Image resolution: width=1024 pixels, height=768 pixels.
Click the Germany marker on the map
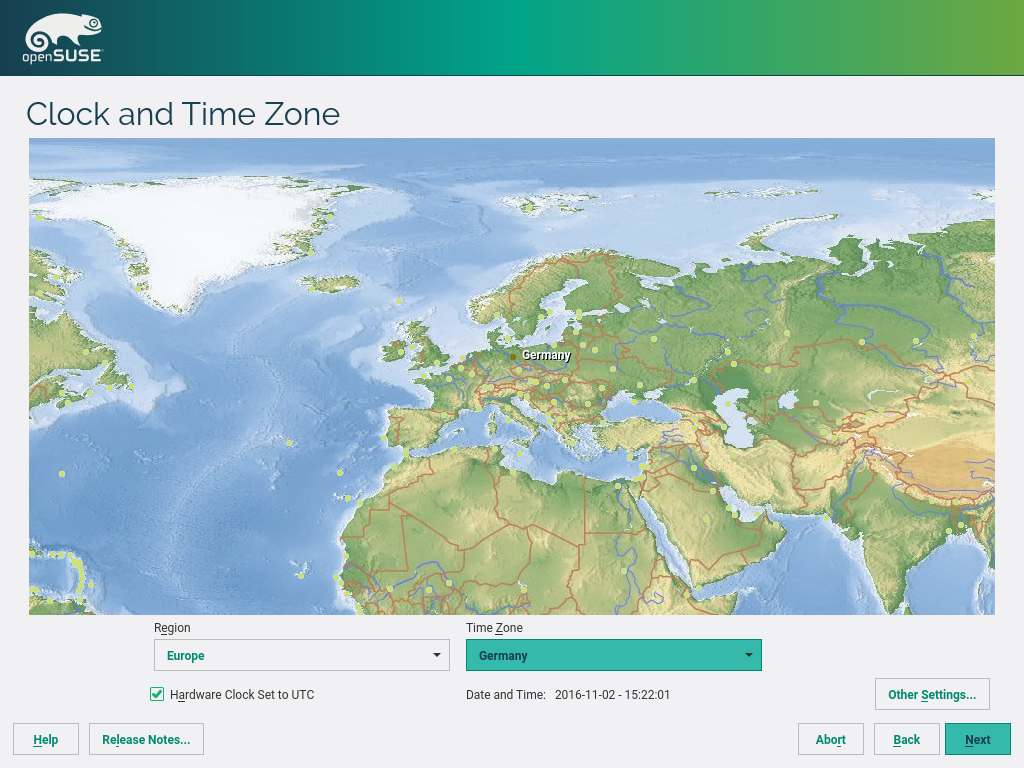513,356
